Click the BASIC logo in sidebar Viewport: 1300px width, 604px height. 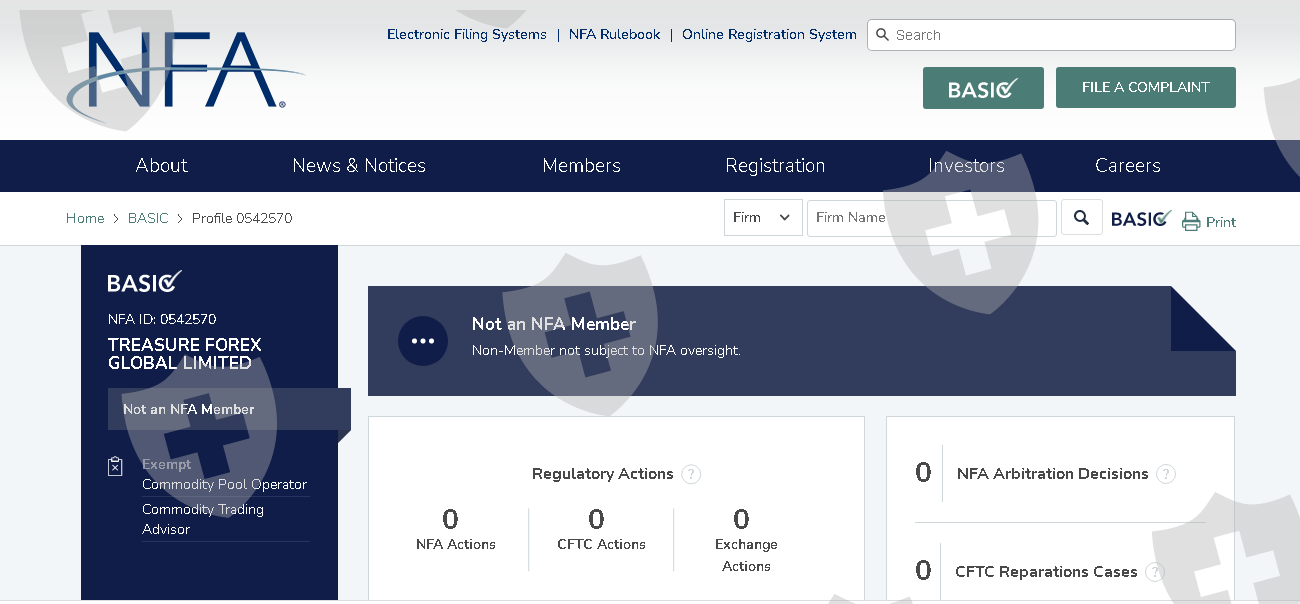coord(145,283)
